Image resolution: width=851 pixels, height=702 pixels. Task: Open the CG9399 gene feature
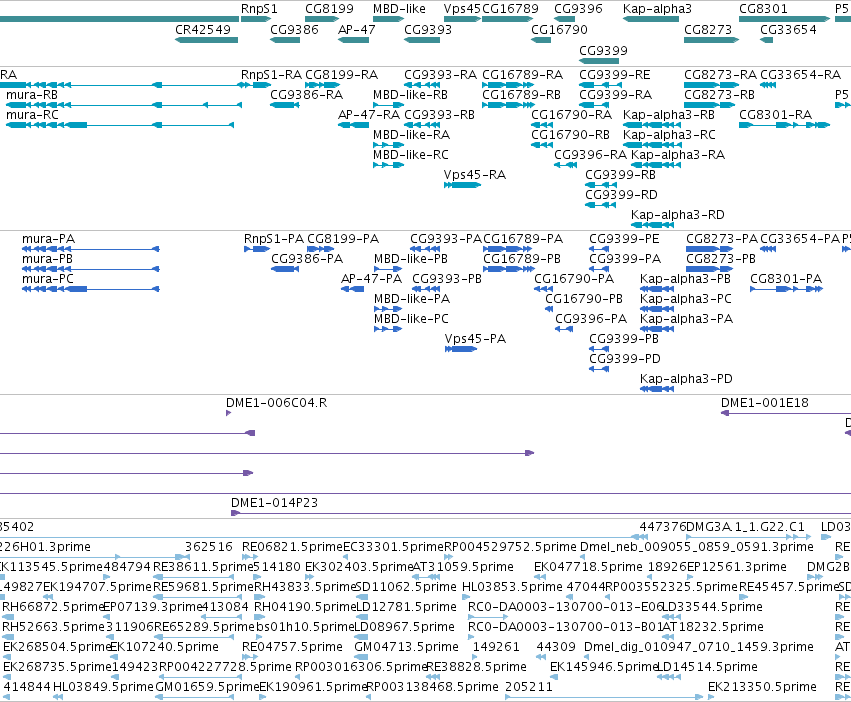pyautogui.click(x=599, y=61)
